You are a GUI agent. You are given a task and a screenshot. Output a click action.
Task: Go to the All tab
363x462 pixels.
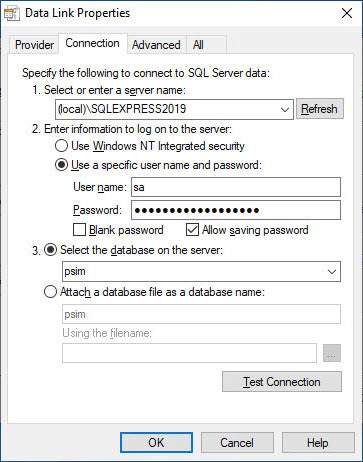point(198,45)
